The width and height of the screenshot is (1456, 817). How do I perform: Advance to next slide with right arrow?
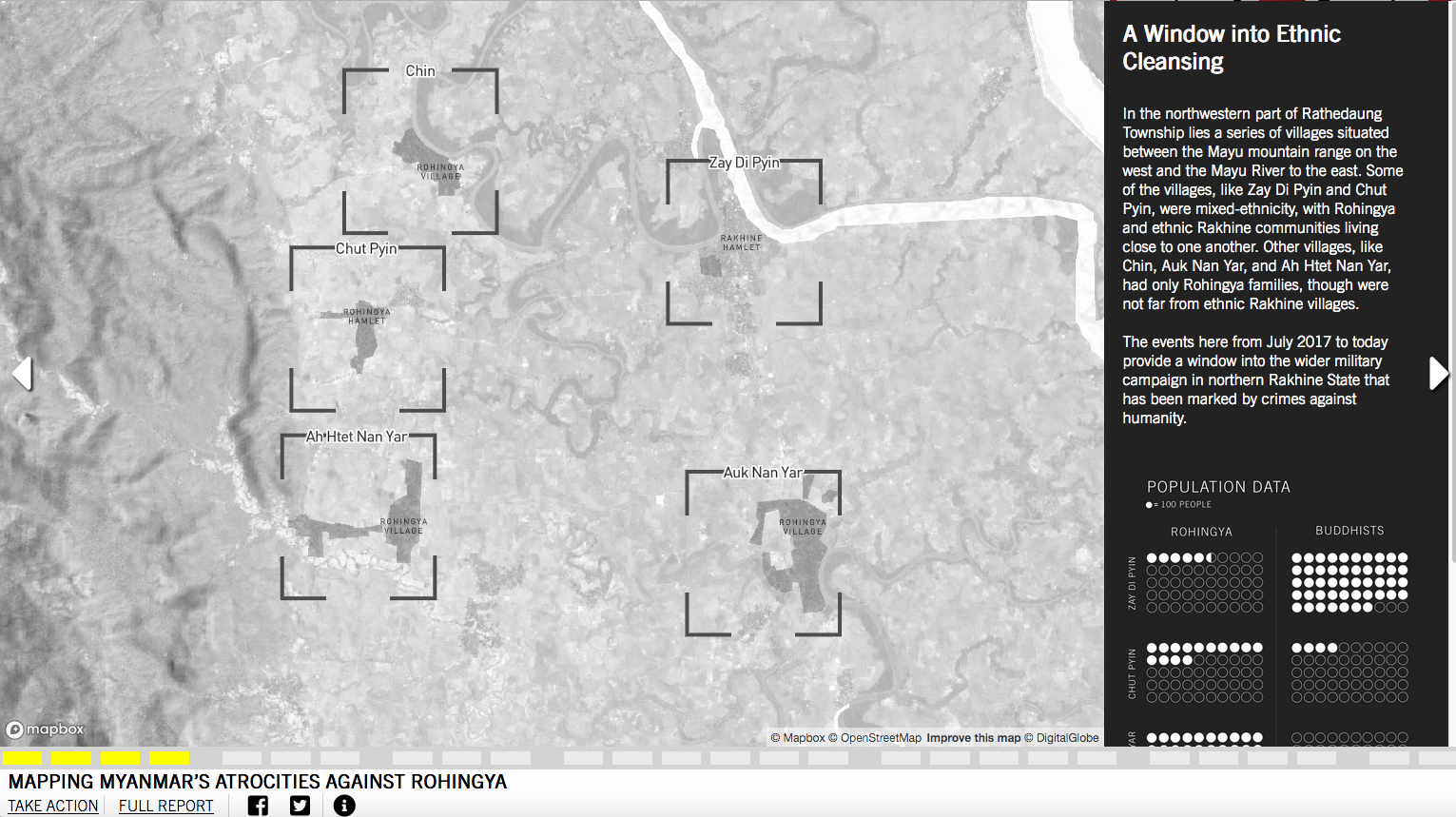coord(1439,374)
